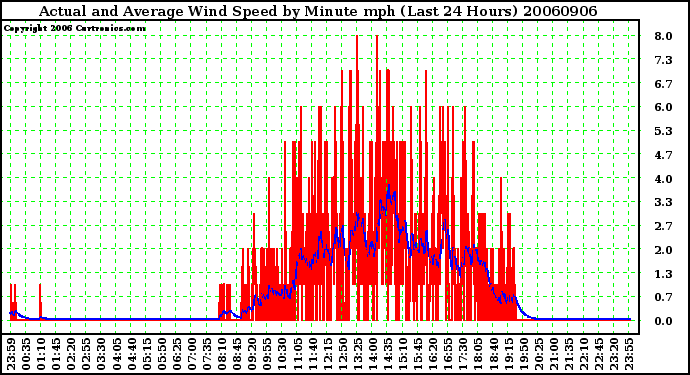Click the 02:55 time label

pyautogui.click(x=86, y=354)
